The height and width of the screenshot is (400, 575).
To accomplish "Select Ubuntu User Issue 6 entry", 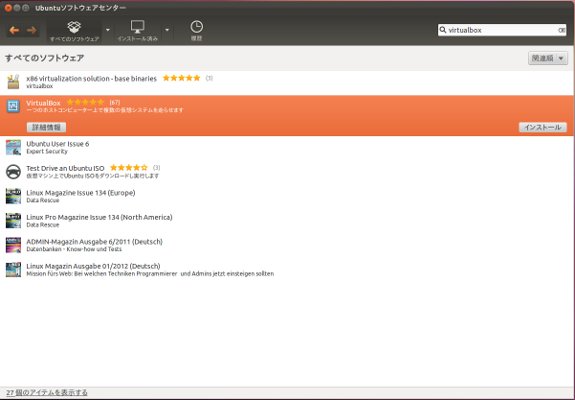I will coord(287,147).
